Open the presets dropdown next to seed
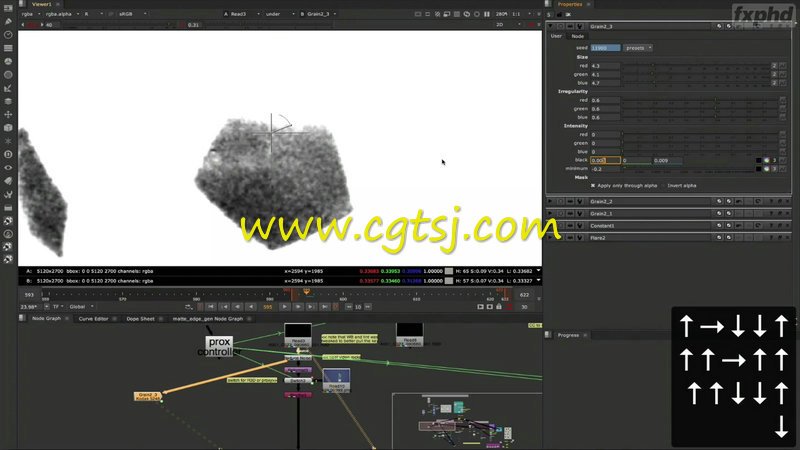Image resolution: width=800 pixels, height=450 pixels. click(x=638, y=48)
